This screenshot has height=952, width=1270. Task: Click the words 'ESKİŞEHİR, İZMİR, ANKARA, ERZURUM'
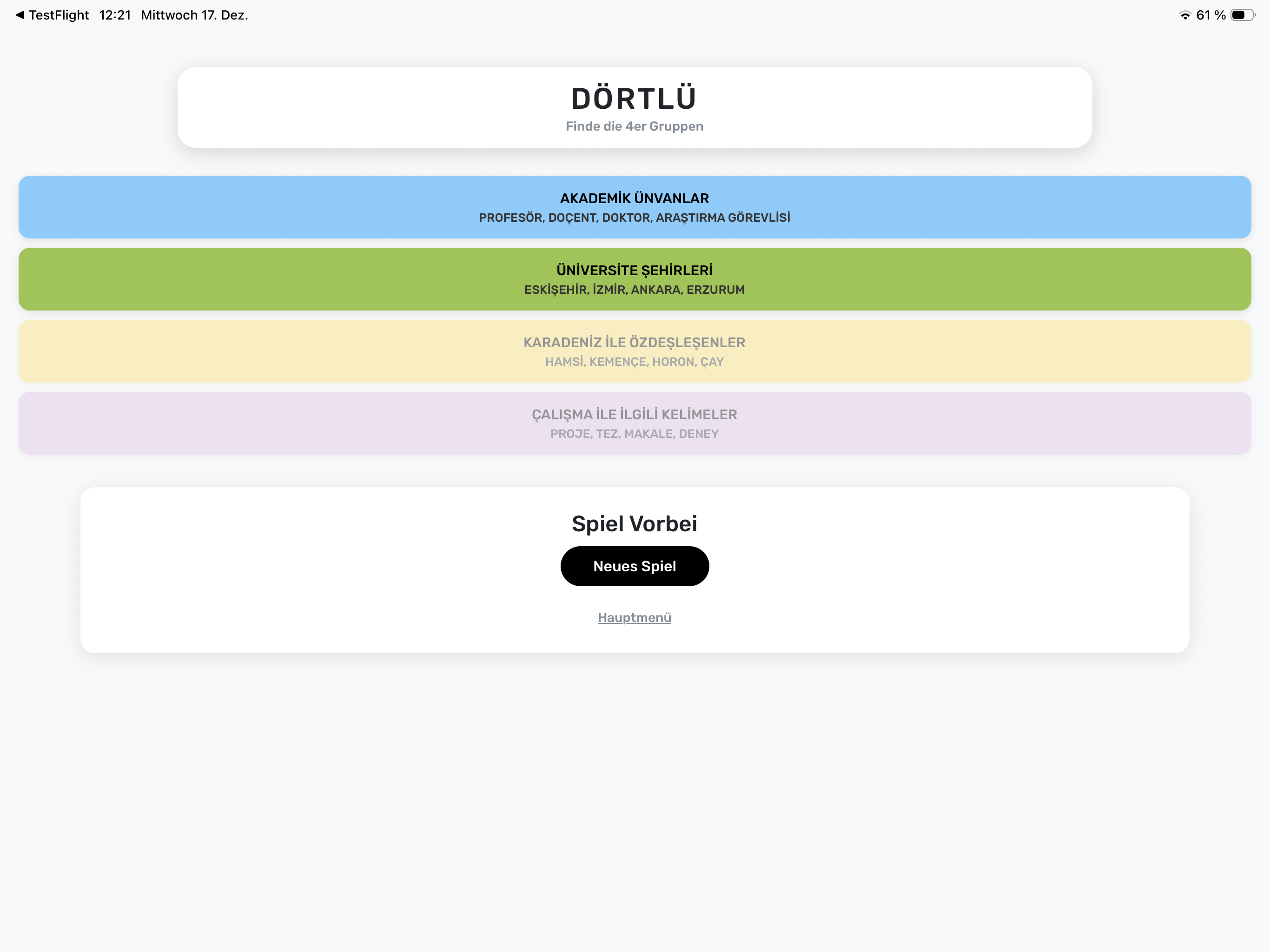[x=635, y=290]
